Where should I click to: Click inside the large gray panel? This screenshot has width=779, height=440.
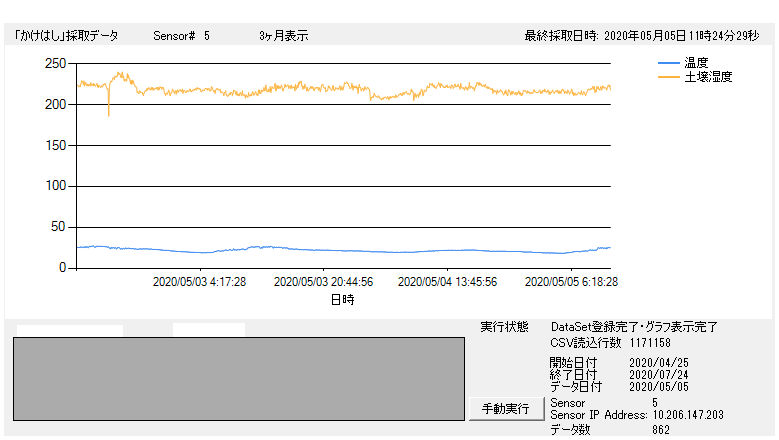238,378
